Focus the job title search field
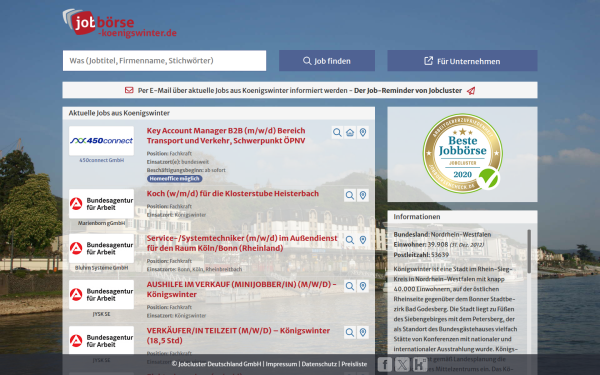600x375 pixels. coord(164,60)
